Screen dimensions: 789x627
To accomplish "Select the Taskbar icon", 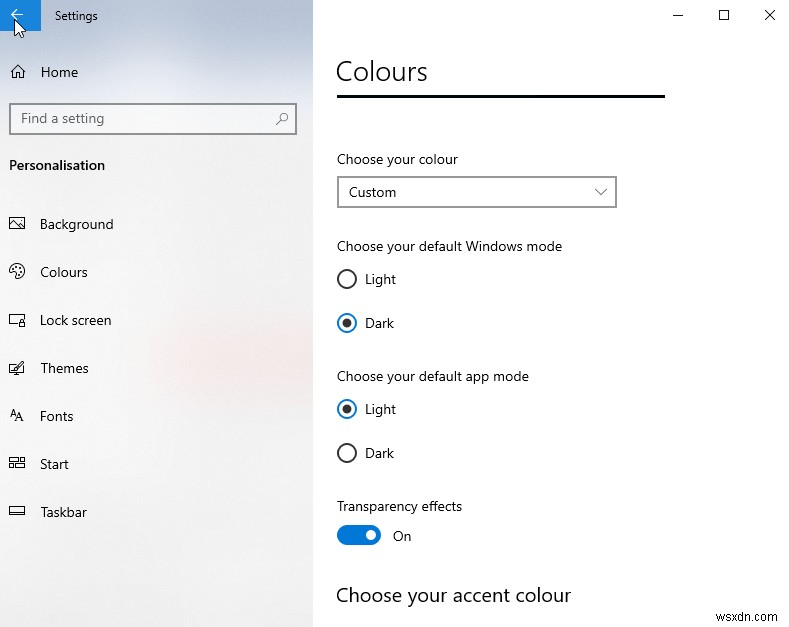I will (x=17, y=511).
